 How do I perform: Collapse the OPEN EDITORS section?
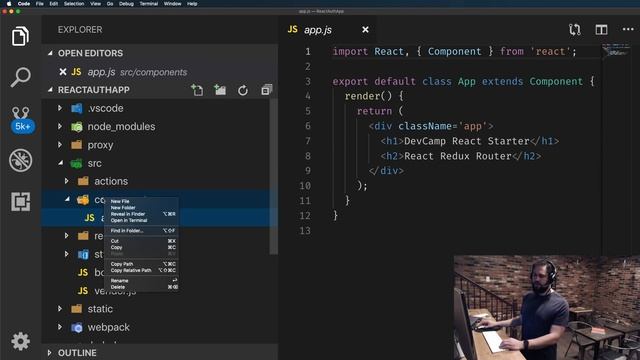50,53
